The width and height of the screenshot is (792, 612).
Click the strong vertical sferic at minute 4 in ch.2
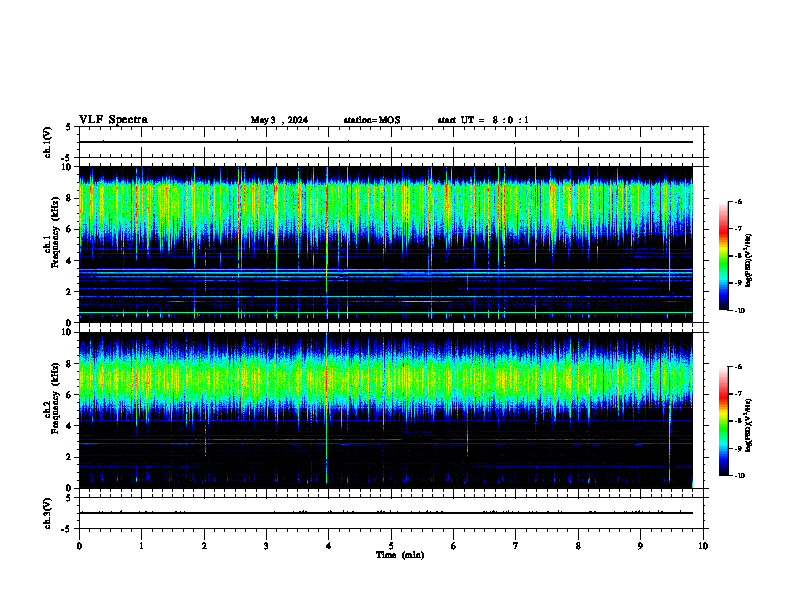[x=327, y=410]
